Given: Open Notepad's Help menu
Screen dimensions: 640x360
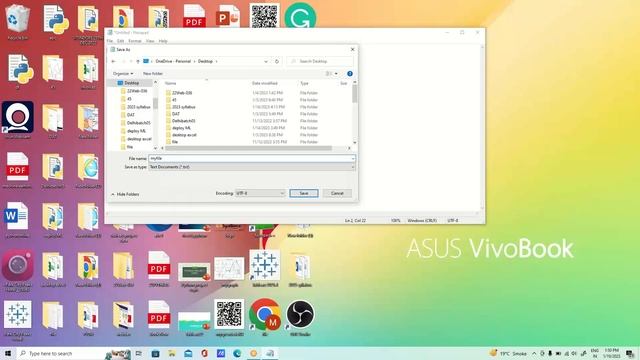Looking at the screenshot, I should pos(163,41).
